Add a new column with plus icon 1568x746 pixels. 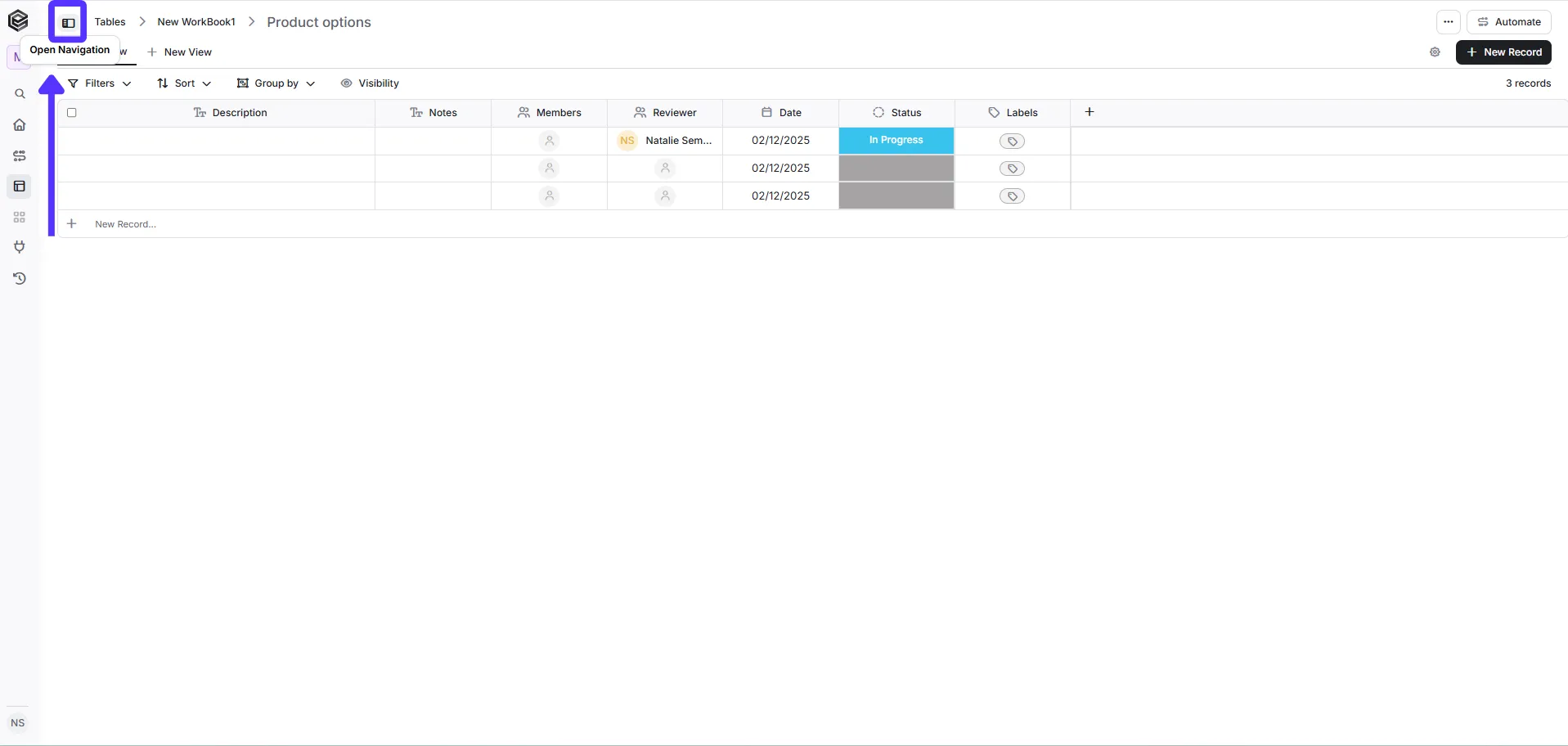pos(1090,112)
